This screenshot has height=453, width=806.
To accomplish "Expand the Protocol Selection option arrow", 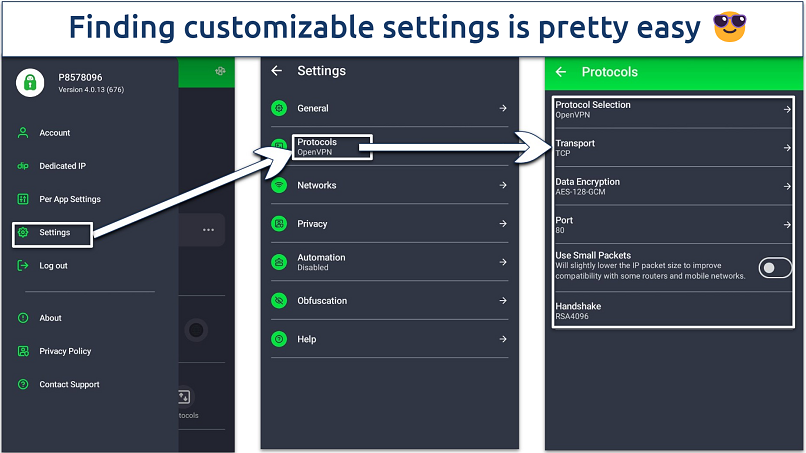I will (x=788, y=109).
